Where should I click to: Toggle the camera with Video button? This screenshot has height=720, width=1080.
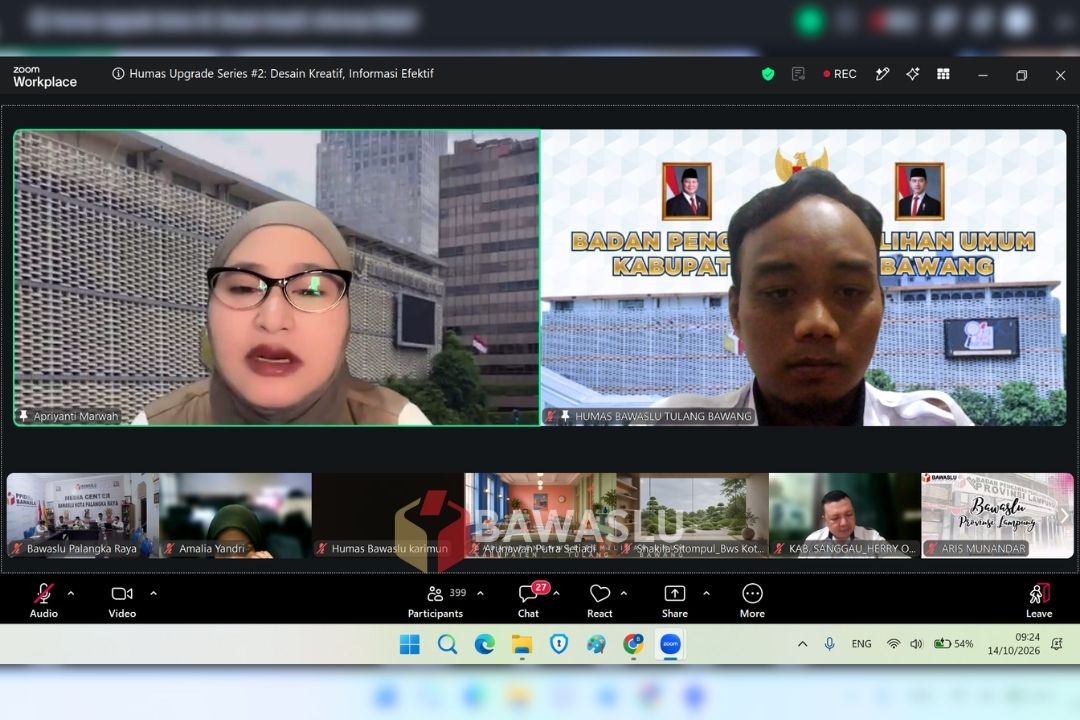tap(122, 601)
